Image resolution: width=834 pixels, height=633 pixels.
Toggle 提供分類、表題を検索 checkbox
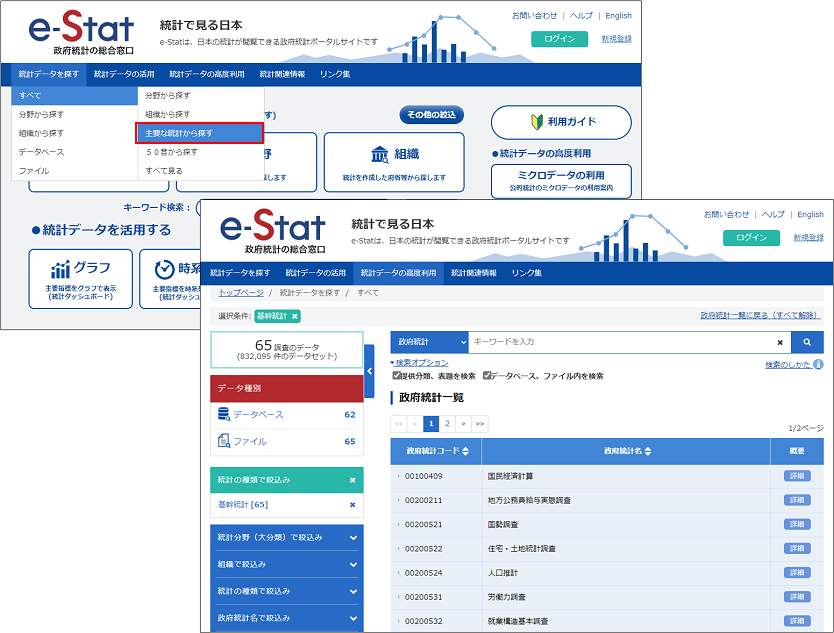pos(397,376)
